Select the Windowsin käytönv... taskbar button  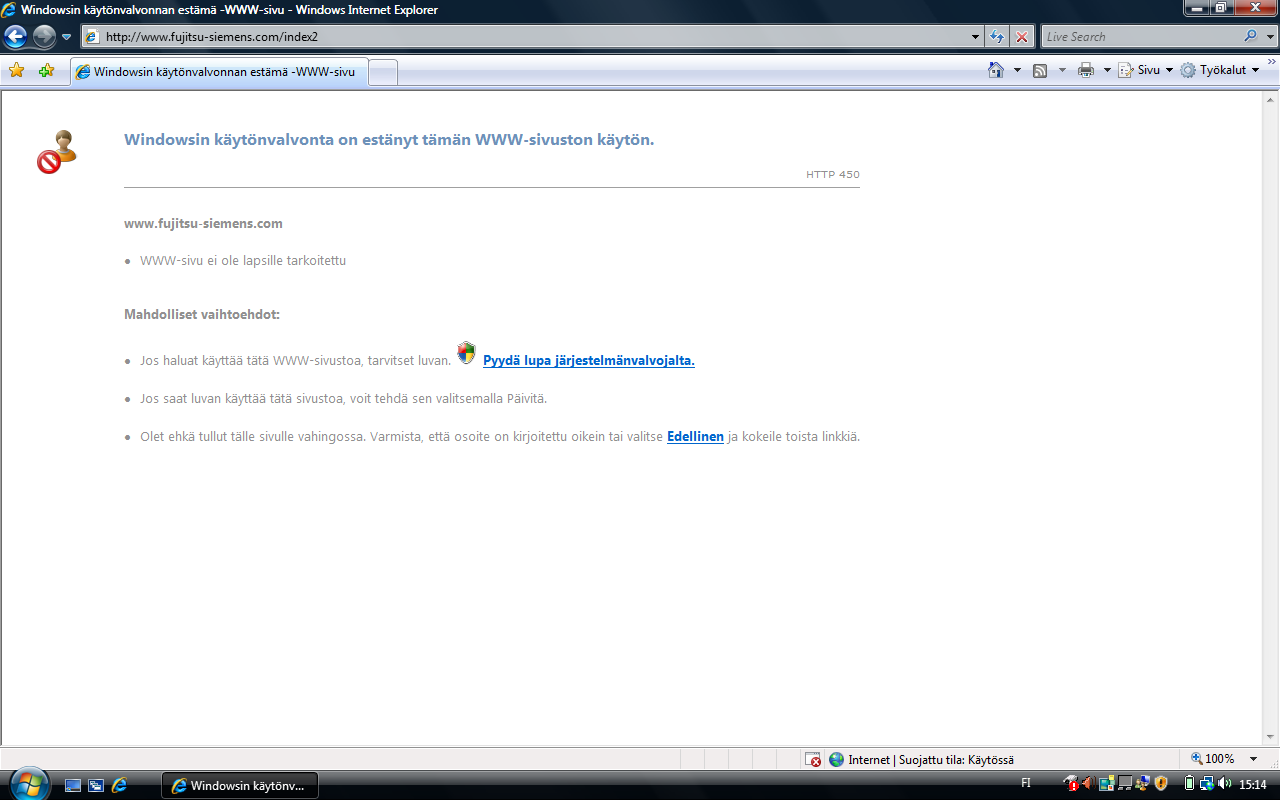tap(240, 786)
